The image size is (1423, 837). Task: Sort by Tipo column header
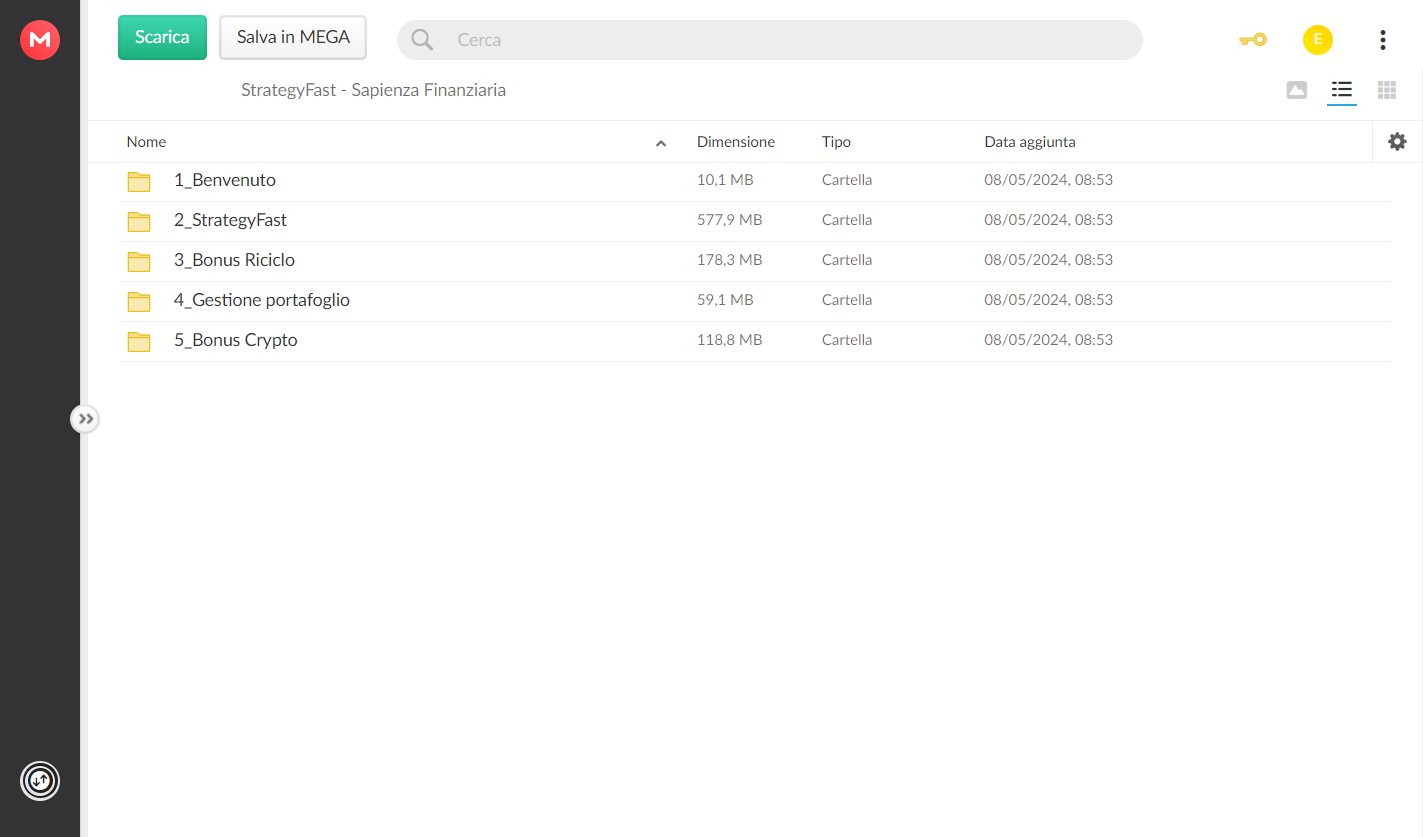(x=836, y=142)
